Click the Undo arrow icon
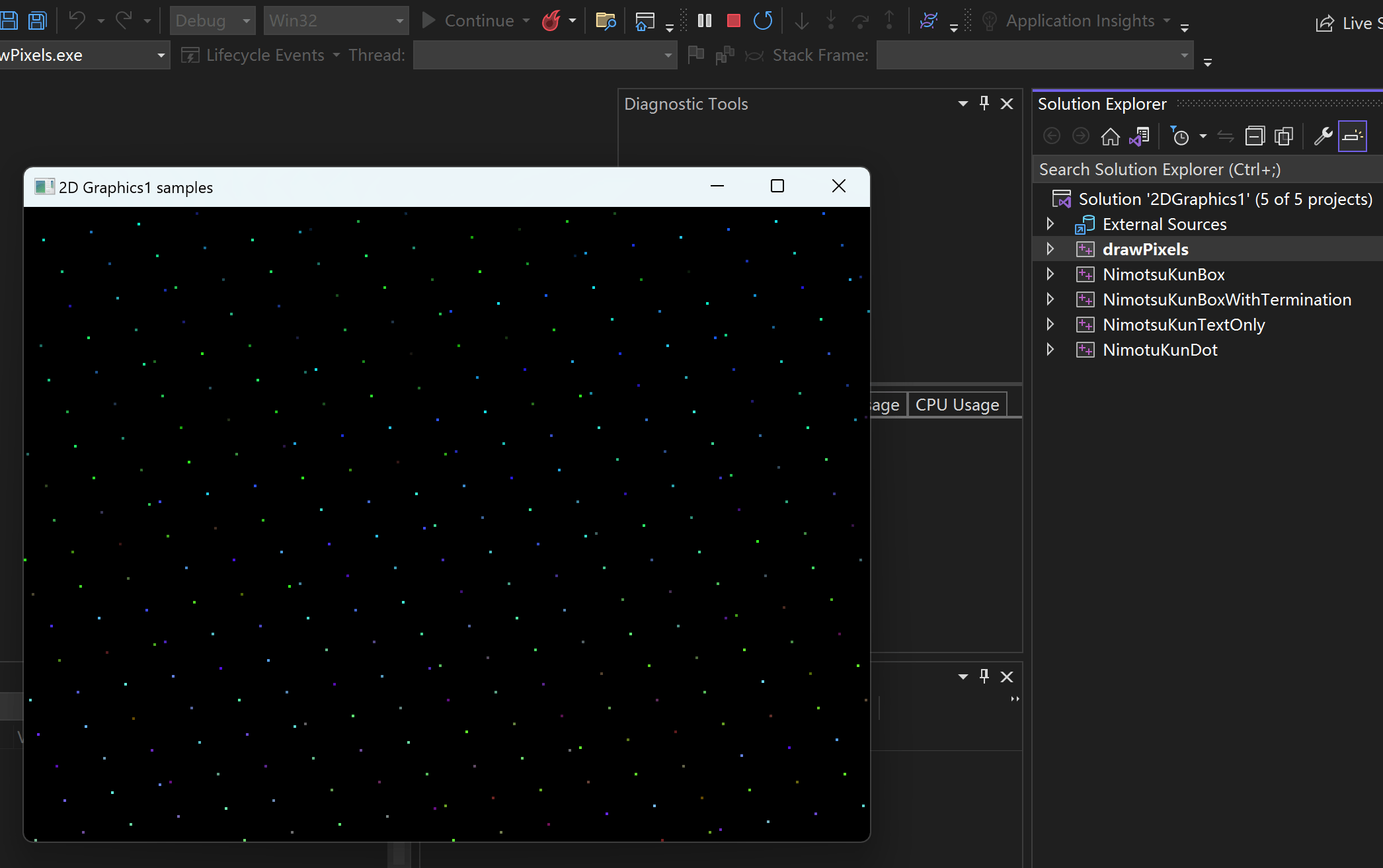 pos(77,20)
